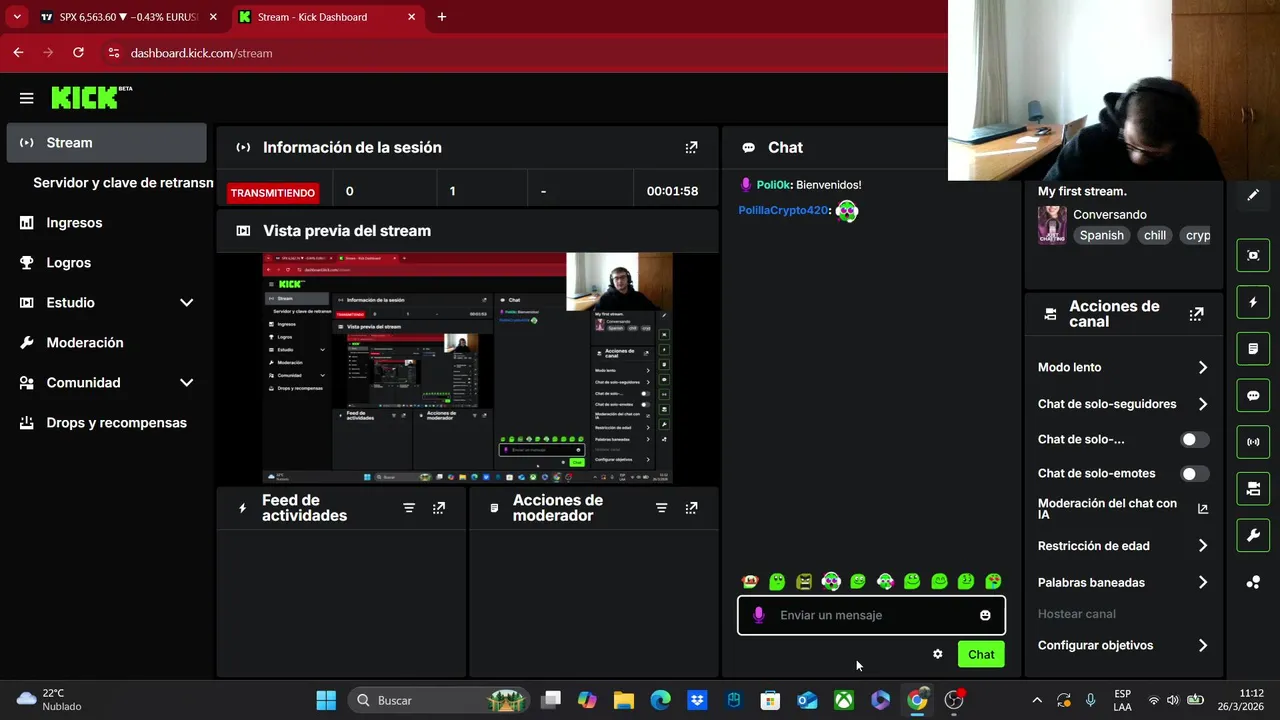Click the Conversando category thumbnail

pyautogui.click(x=1052, y=225)
